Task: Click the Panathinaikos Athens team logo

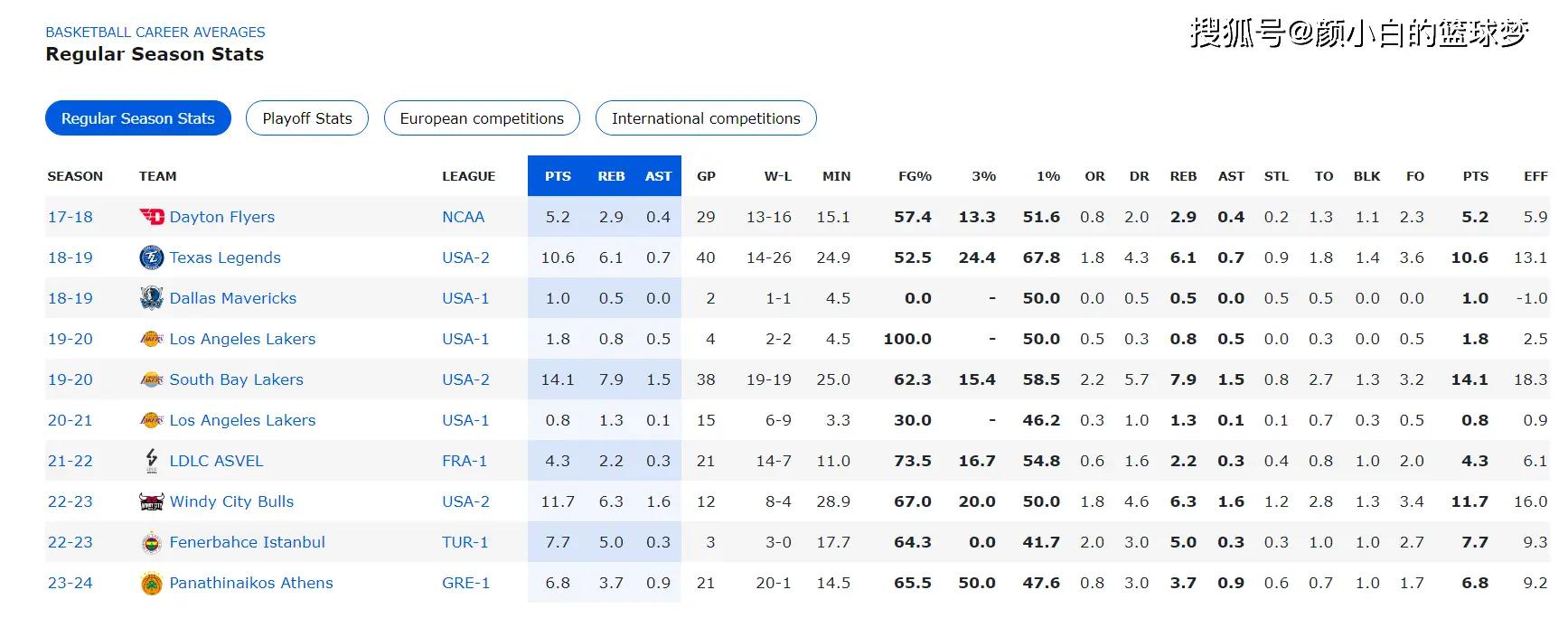Action: (x=151, y=583)
